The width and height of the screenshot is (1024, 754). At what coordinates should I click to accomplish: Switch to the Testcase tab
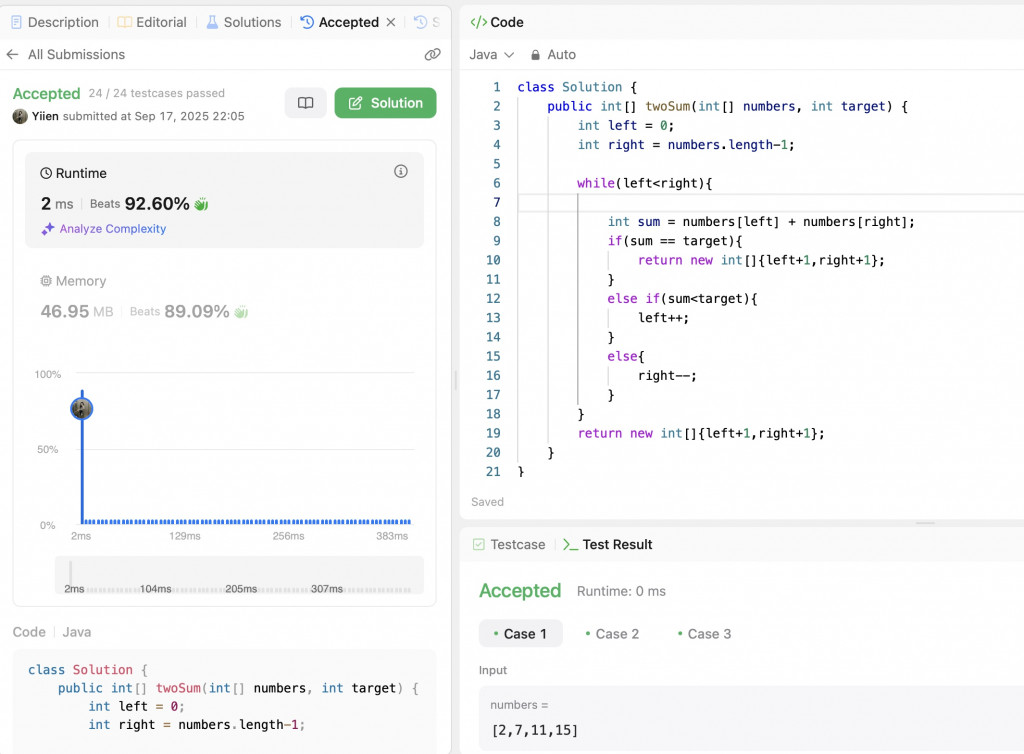(x=509, y=544)
